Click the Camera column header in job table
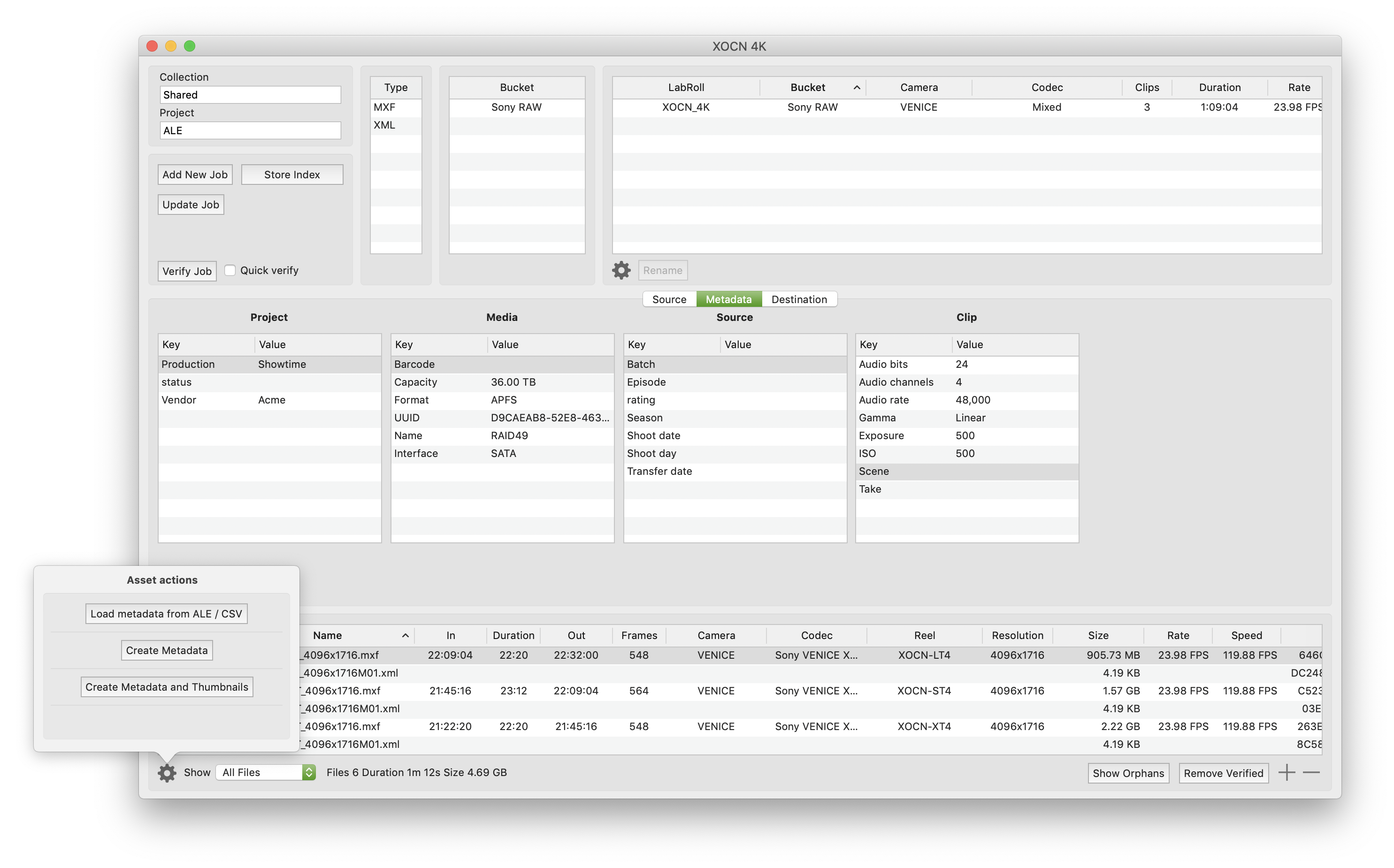 [x=919, y=87]
